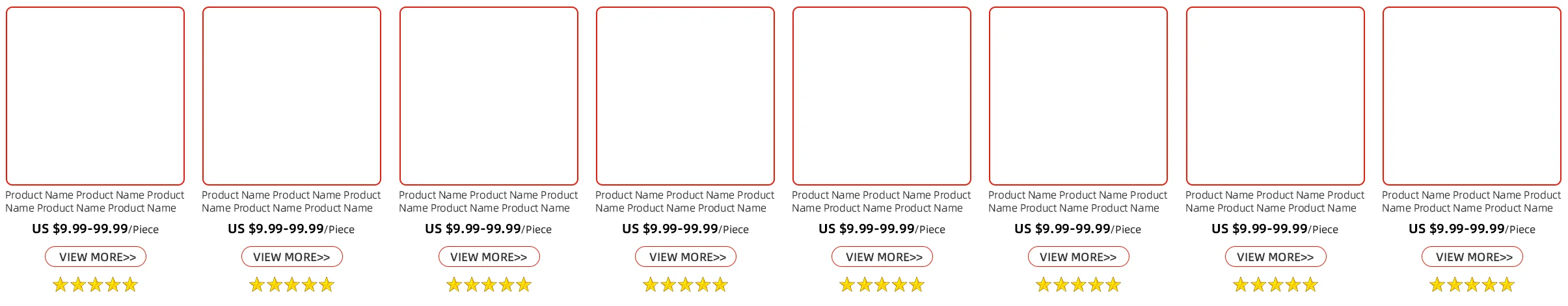Screen dimensions: 1568x306
Task: Click the third product's star rating
Action: [x=489, y=285]
